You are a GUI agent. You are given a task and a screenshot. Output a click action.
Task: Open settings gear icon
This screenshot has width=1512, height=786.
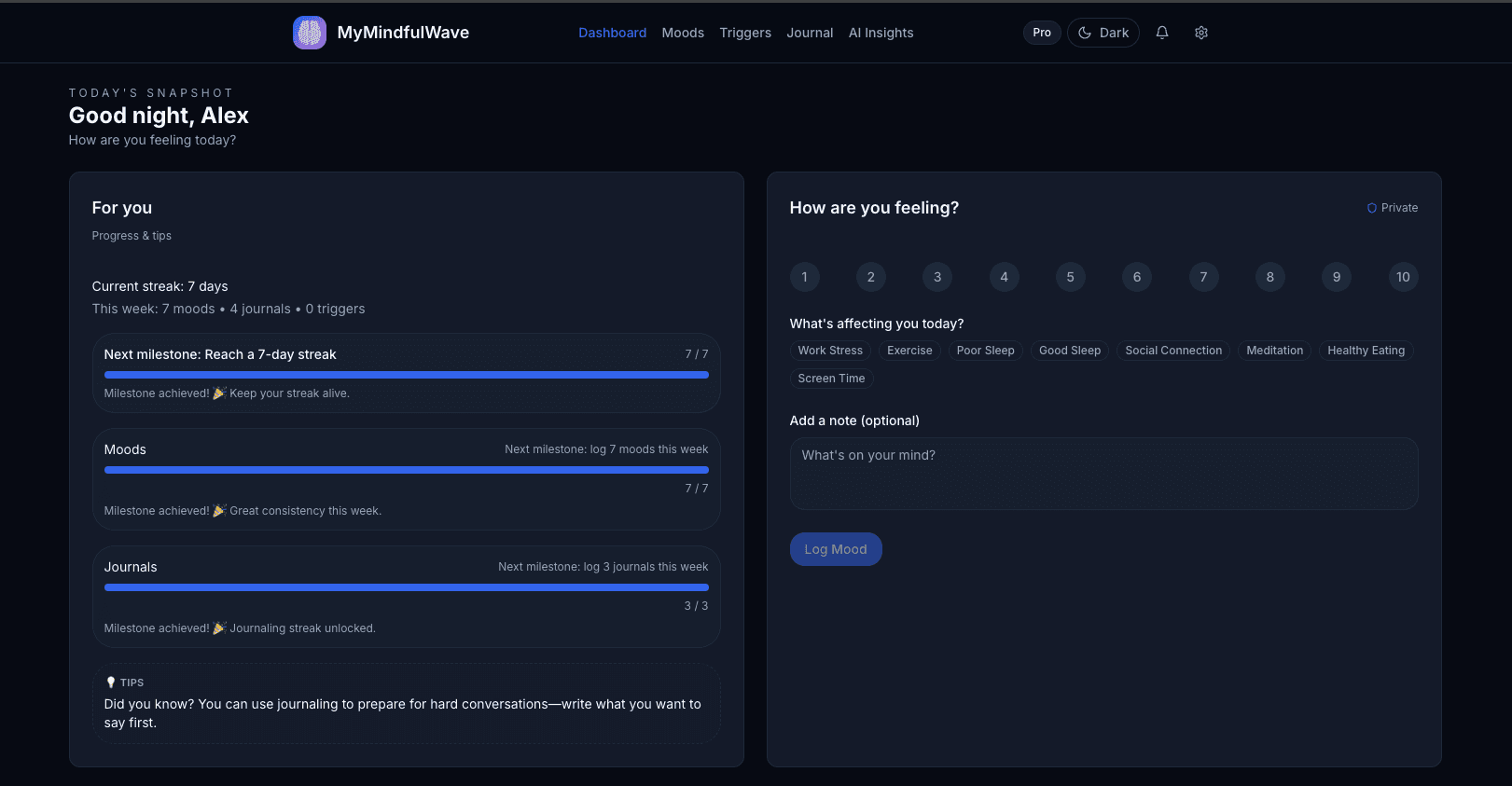point(1201,33)
